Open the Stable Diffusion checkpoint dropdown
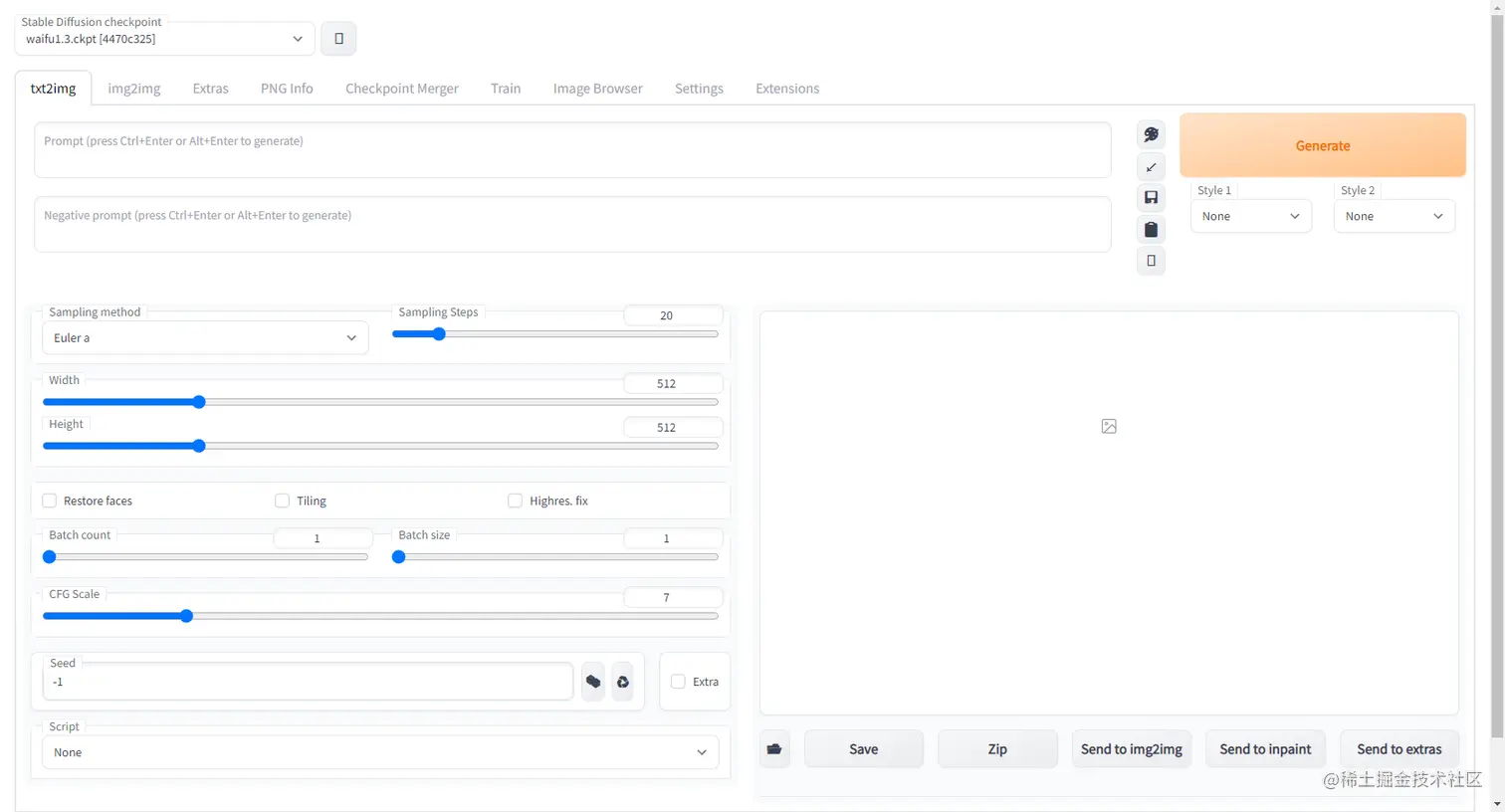This screenshot has height=812, width=1505. (x=165, y=39)
